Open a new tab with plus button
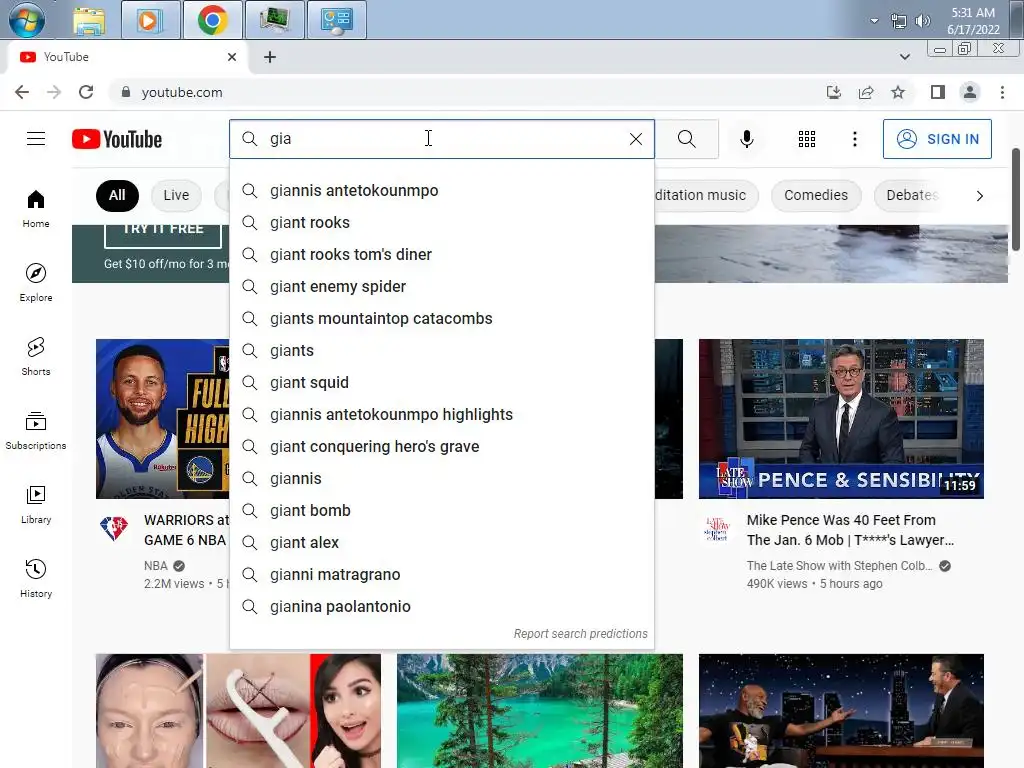 click(x=270, y=57)
